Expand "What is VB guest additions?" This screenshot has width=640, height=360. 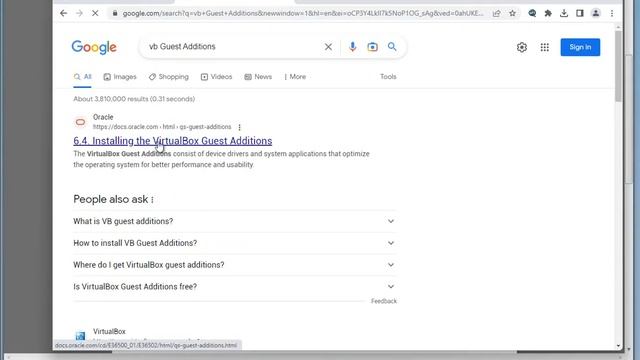click(x=235, y=221)
